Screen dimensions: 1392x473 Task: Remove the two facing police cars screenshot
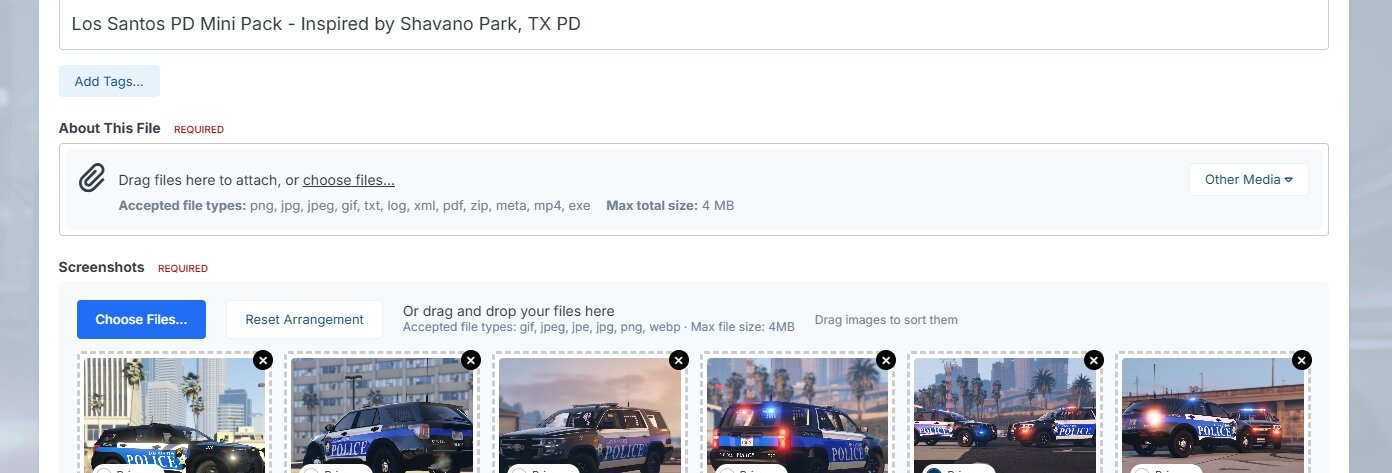[x=1094, y=360]
